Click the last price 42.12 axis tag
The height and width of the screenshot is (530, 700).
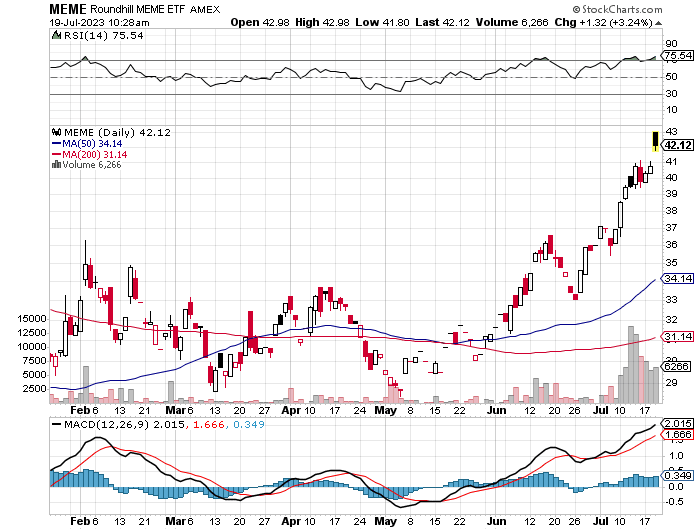(x=678, y=145)
